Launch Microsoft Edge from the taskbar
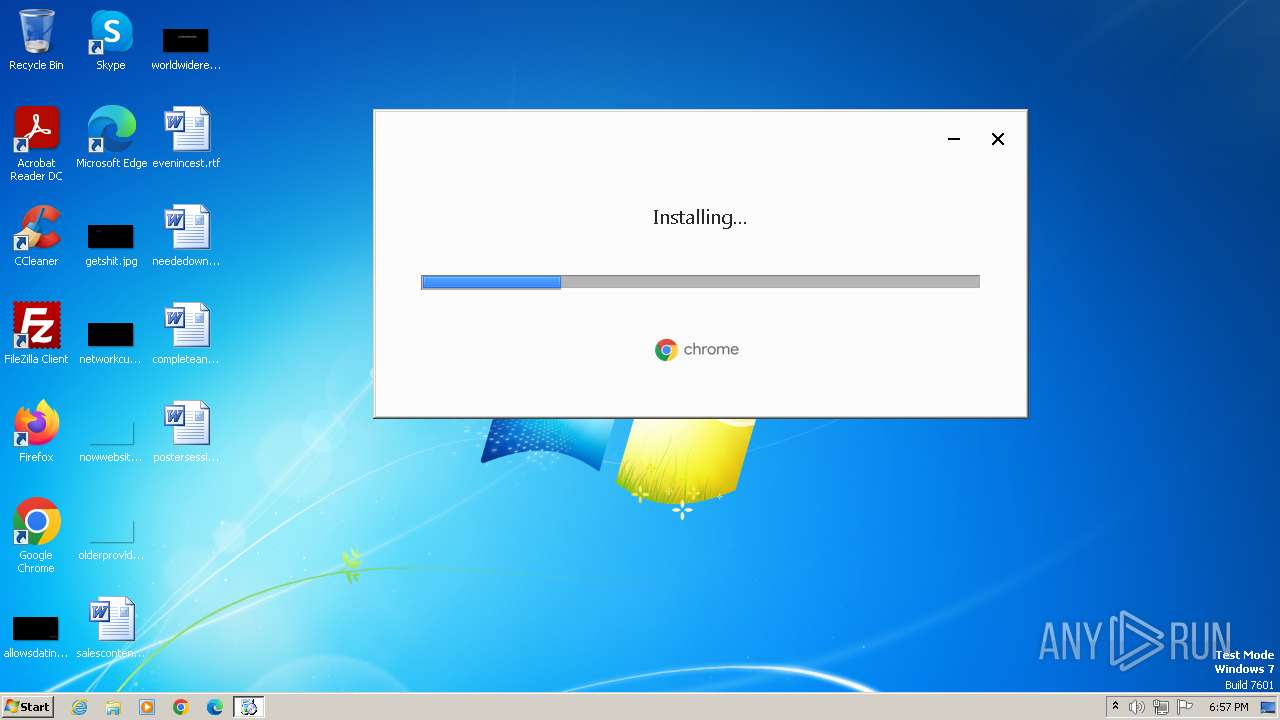The width and height of the screenshot is (1280, 720). click(x=215, y=707)
